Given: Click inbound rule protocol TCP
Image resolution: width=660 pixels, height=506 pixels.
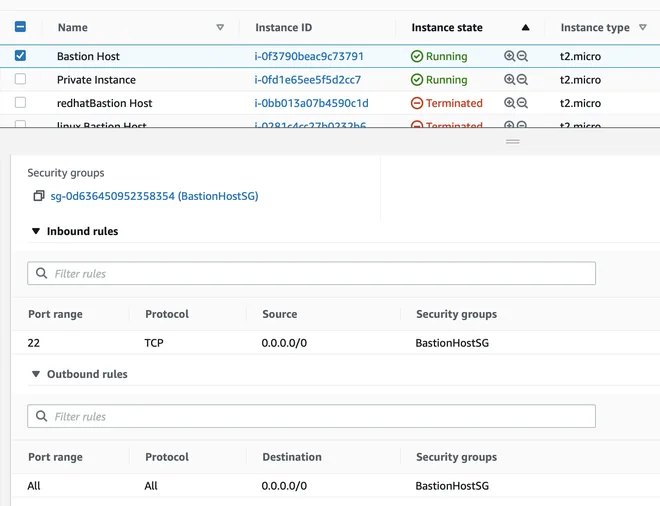Looking at the screenshot, I should tap(154, 343).
